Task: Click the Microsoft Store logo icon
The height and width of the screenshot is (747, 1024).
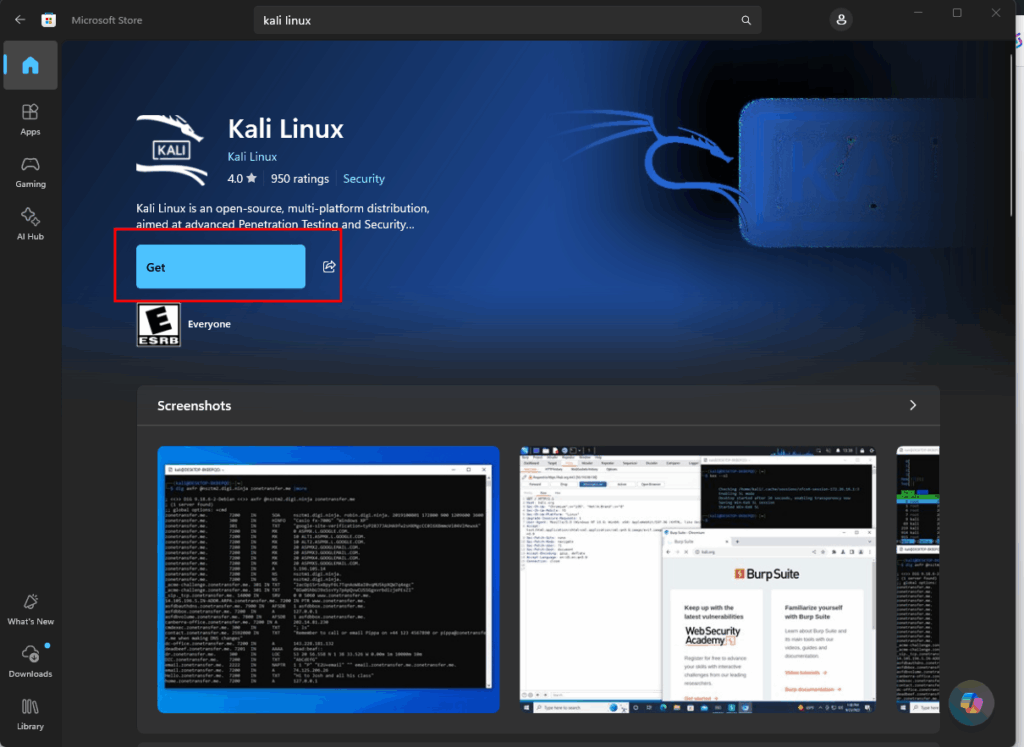Action: coord(48,20)
